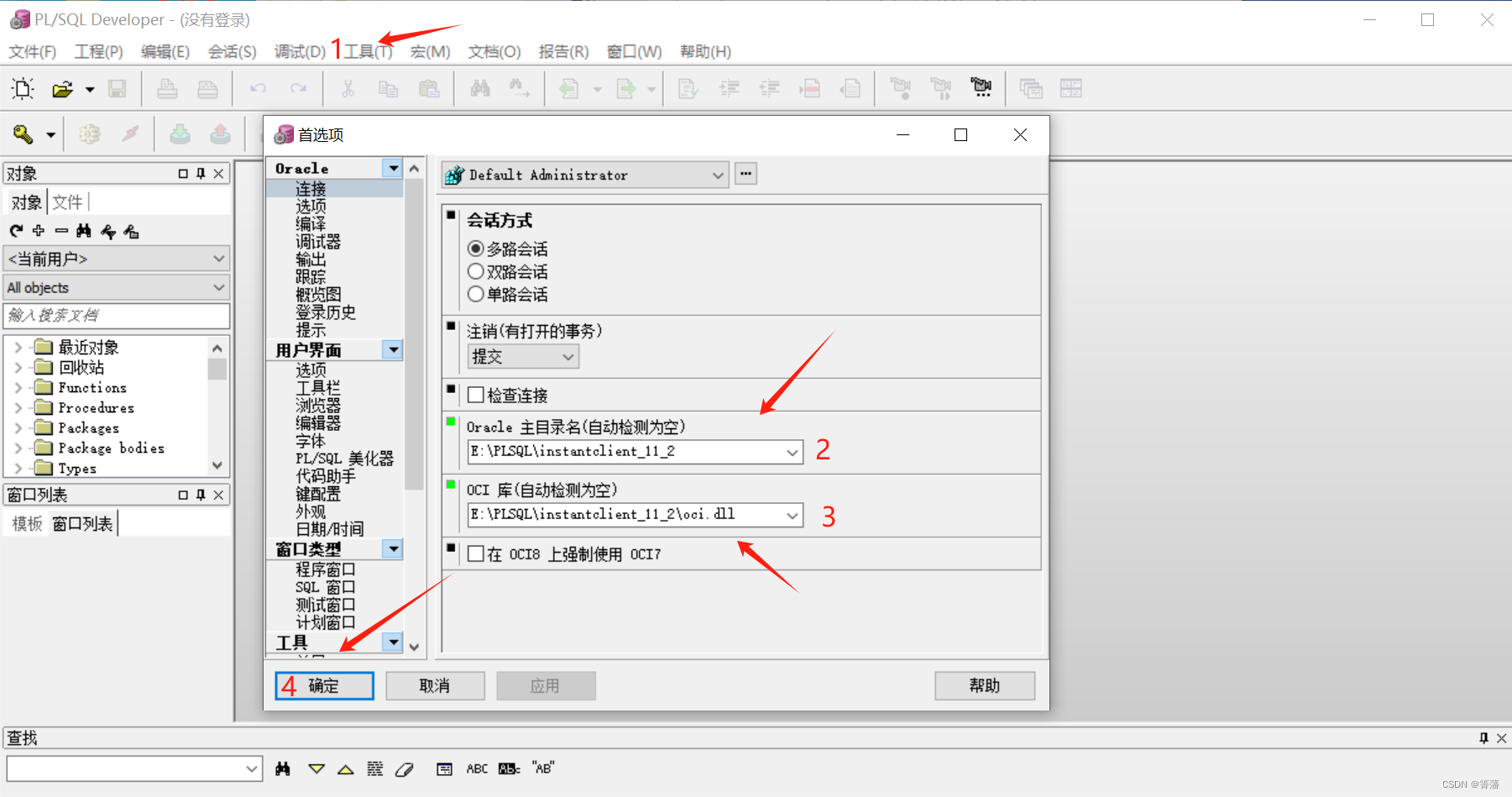Open the 工具(T) menu
Viewport: 1512px width, 797px height.
[x=365, y=51]
